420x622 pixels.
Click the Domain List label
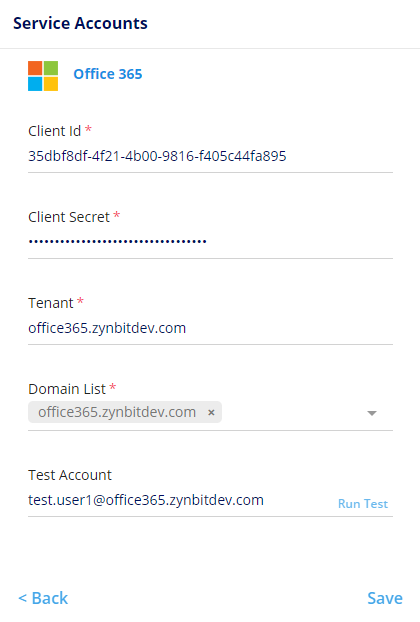click(x=67, y=389)
